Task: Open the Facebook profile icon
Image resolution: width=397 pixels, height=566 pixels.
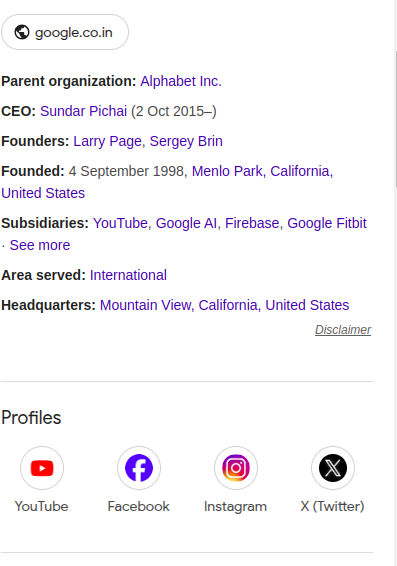Action: tap(139, 468)
